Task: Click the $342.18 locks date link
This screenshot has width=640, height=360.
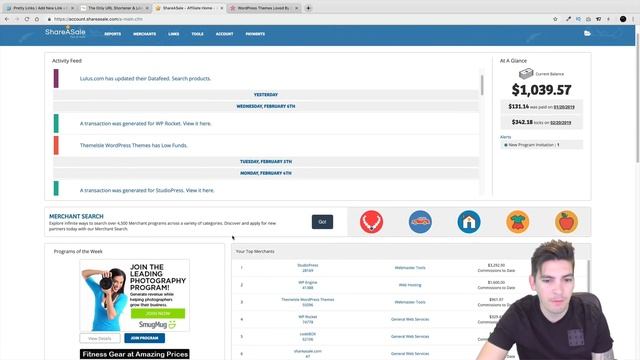Action: coord(560,122)
